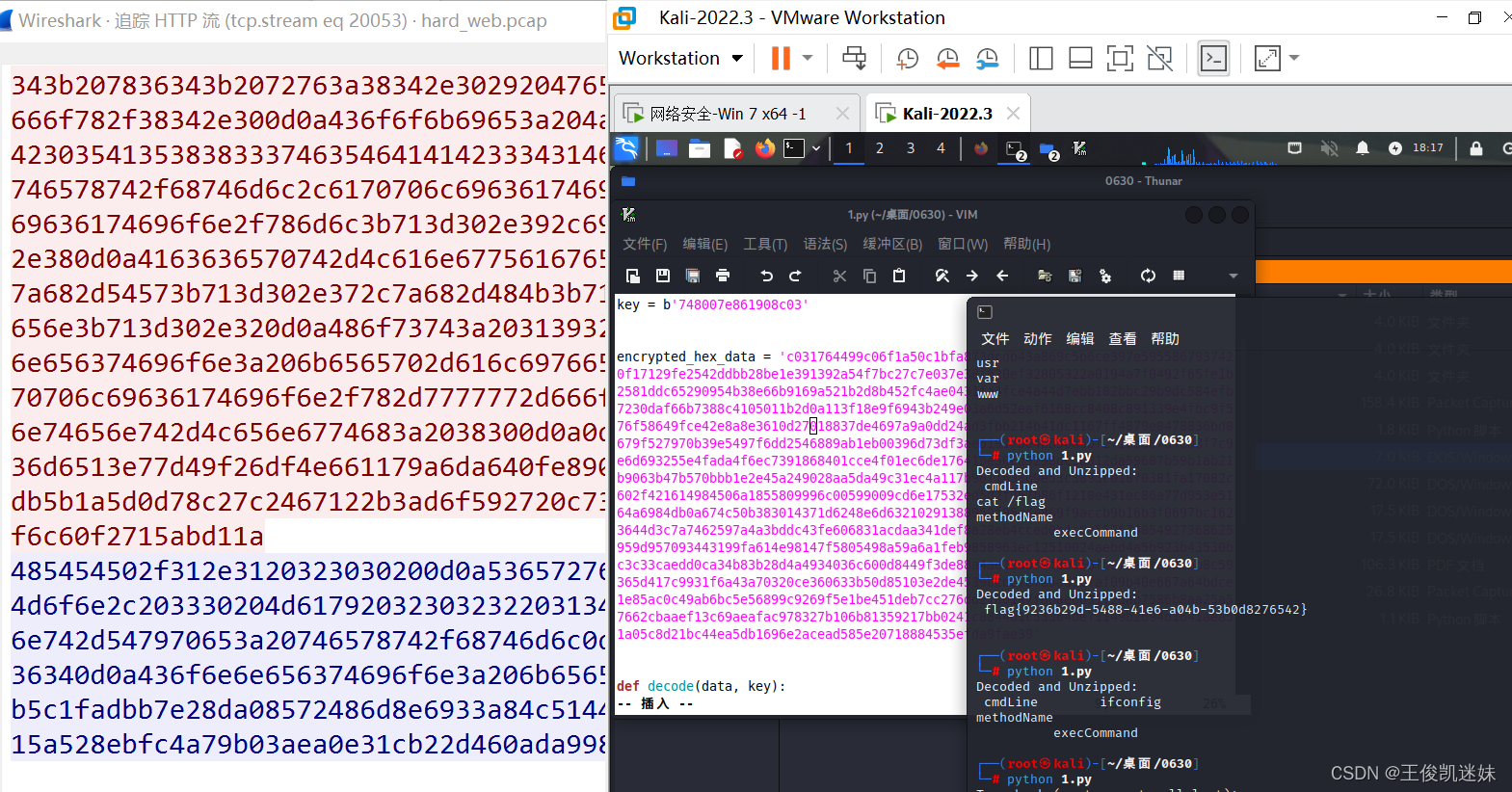Focus the running Firefox window in taskbar

(981, 148)
